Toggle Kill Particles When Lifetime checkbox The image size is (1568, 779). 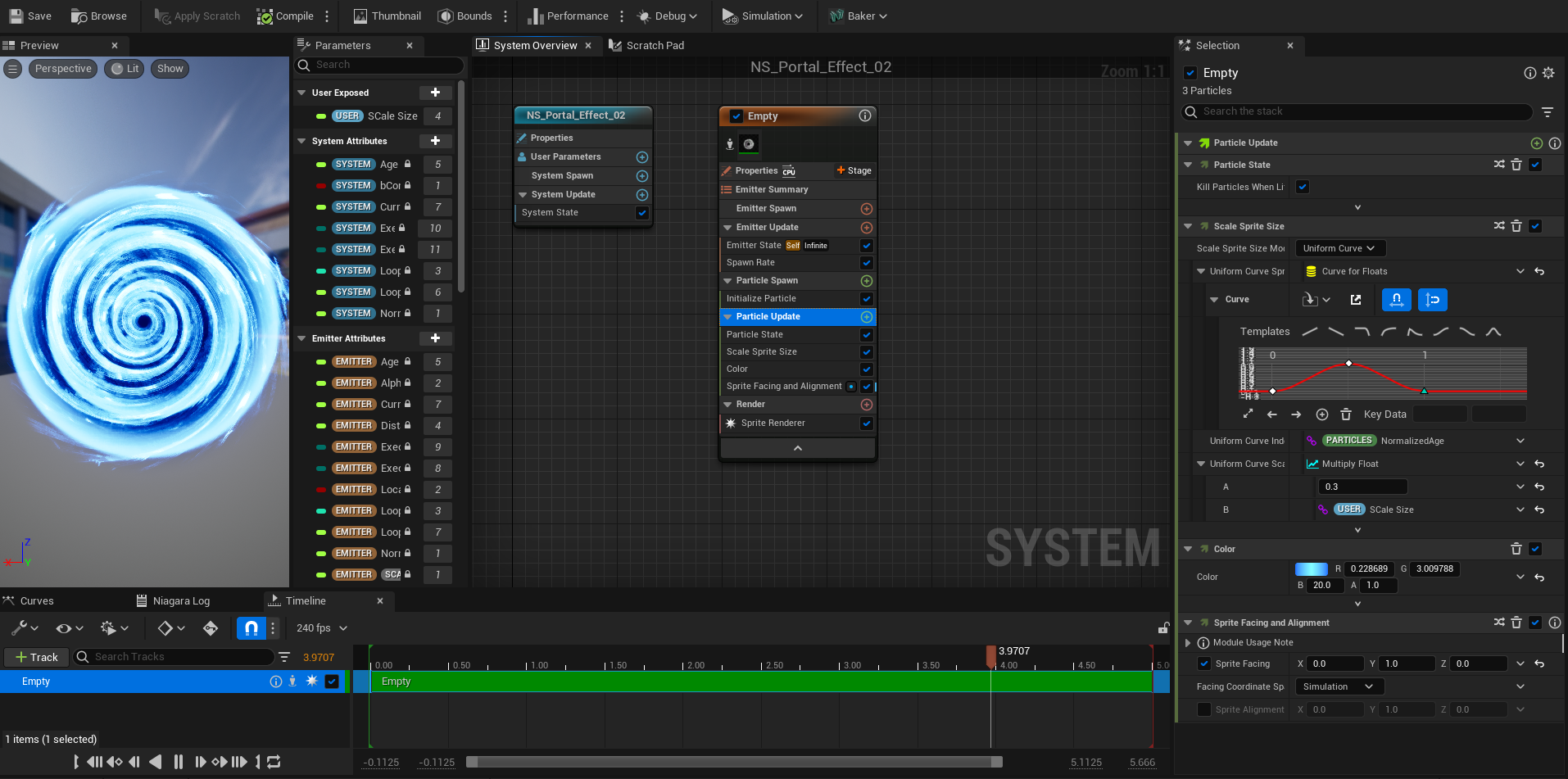(x=1303, y=187)
